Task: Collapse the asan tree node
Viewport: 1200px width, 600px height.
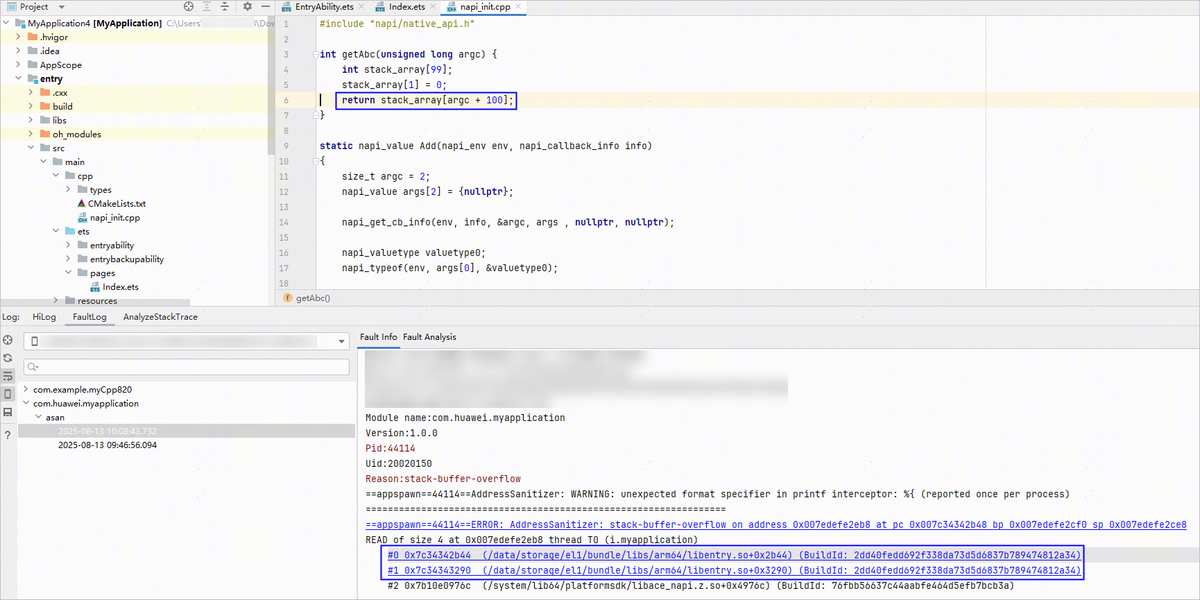Action: point(38,417)
